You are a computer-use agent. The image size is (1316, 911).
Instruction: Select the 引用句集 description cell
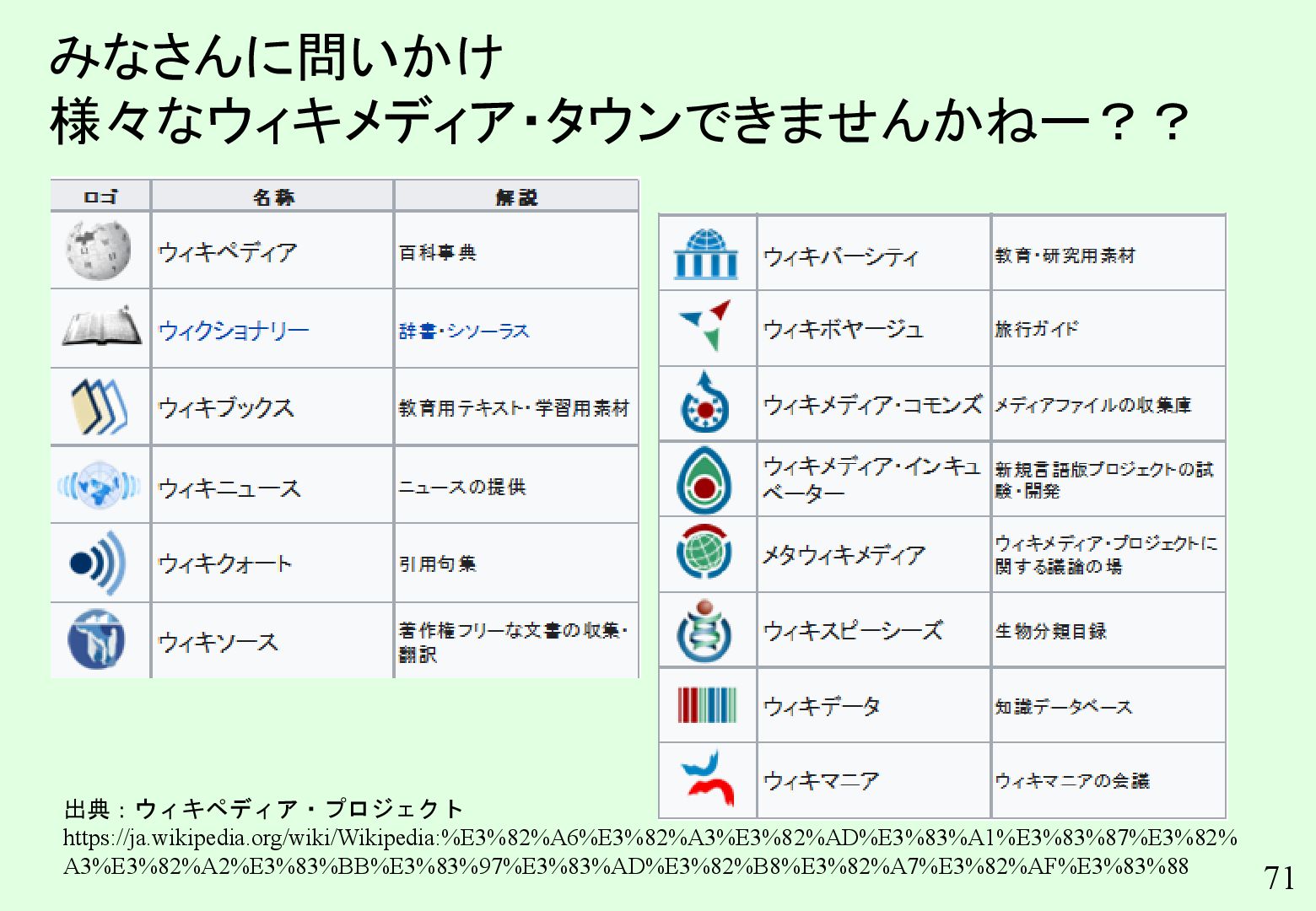click(515, 563)
